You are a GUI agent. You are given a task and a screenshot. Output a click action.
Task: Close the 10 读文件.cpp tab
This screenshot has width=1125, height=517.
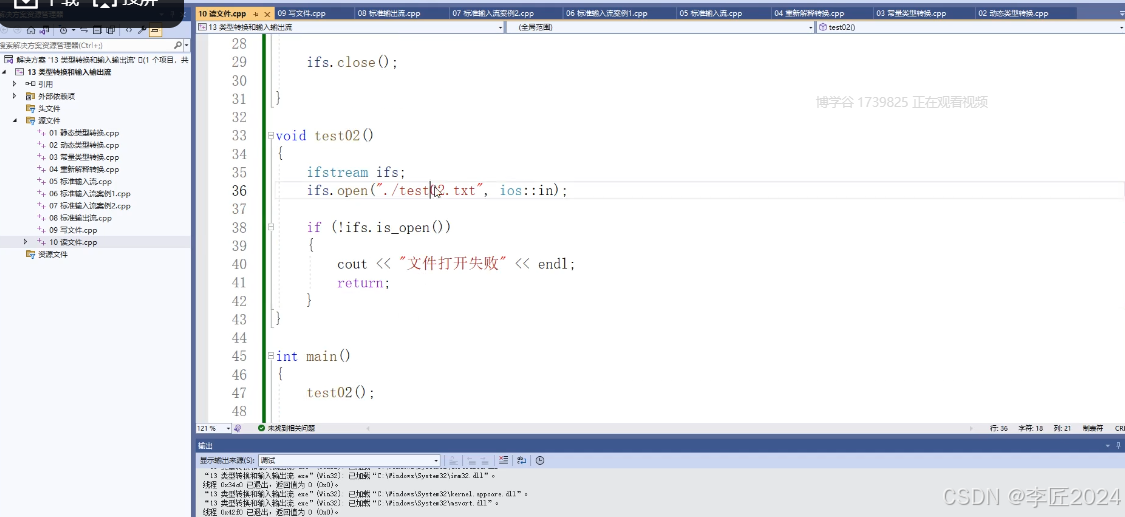tap(268, 14)
